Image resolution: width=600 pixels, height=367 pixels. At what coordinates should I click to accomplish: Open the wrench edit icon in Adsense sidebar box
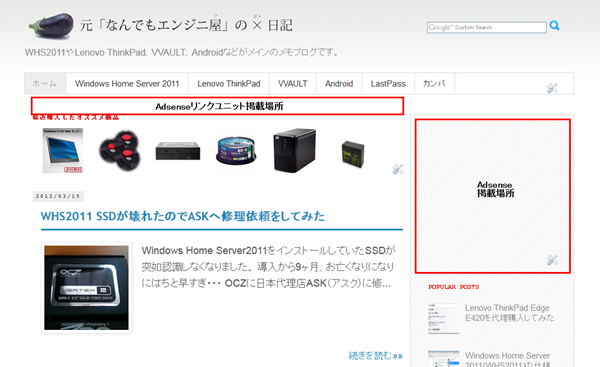pos(552,260)
